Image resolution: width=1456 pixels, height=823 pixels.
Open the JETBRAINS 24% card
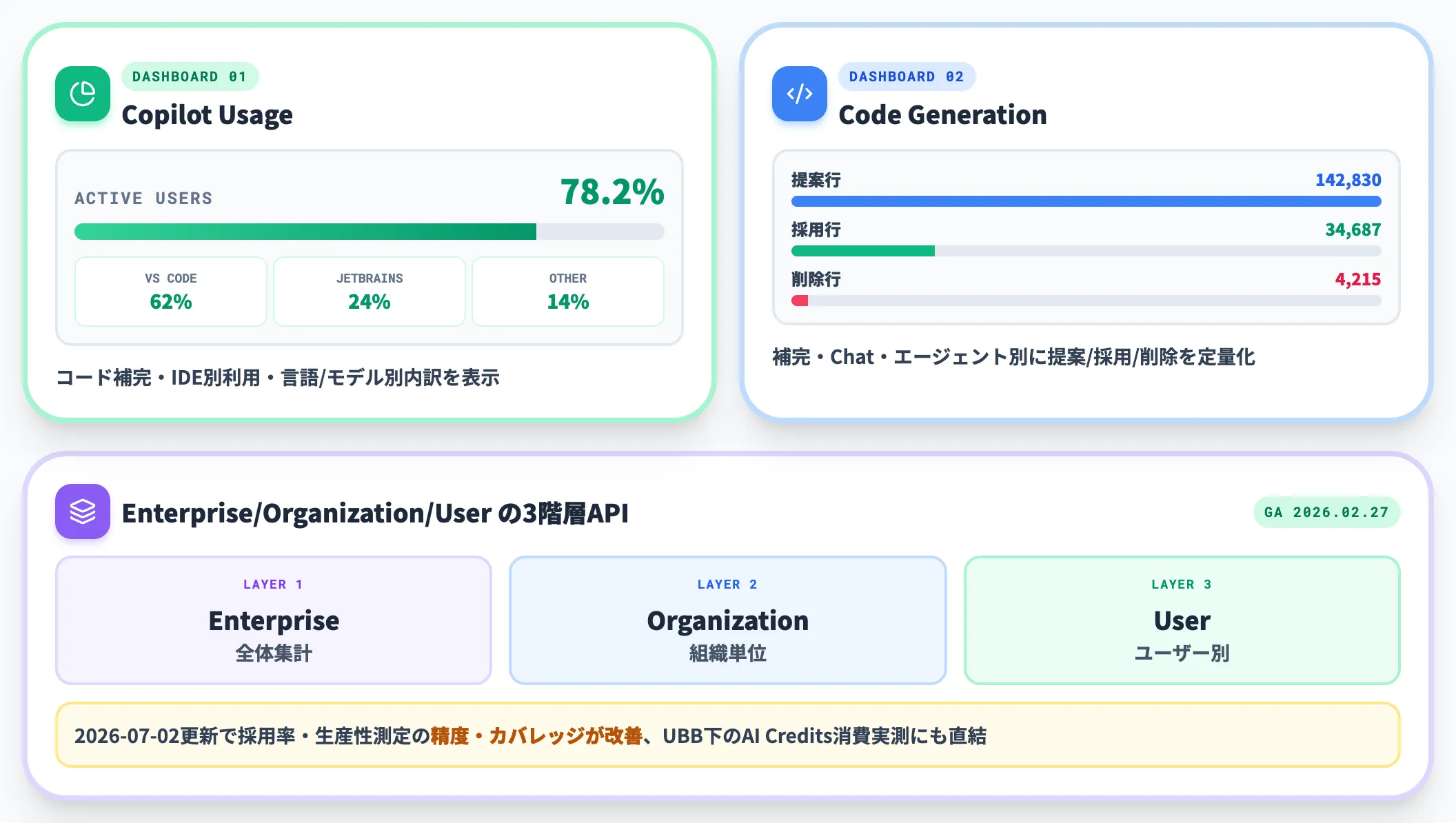click(370, 292)
